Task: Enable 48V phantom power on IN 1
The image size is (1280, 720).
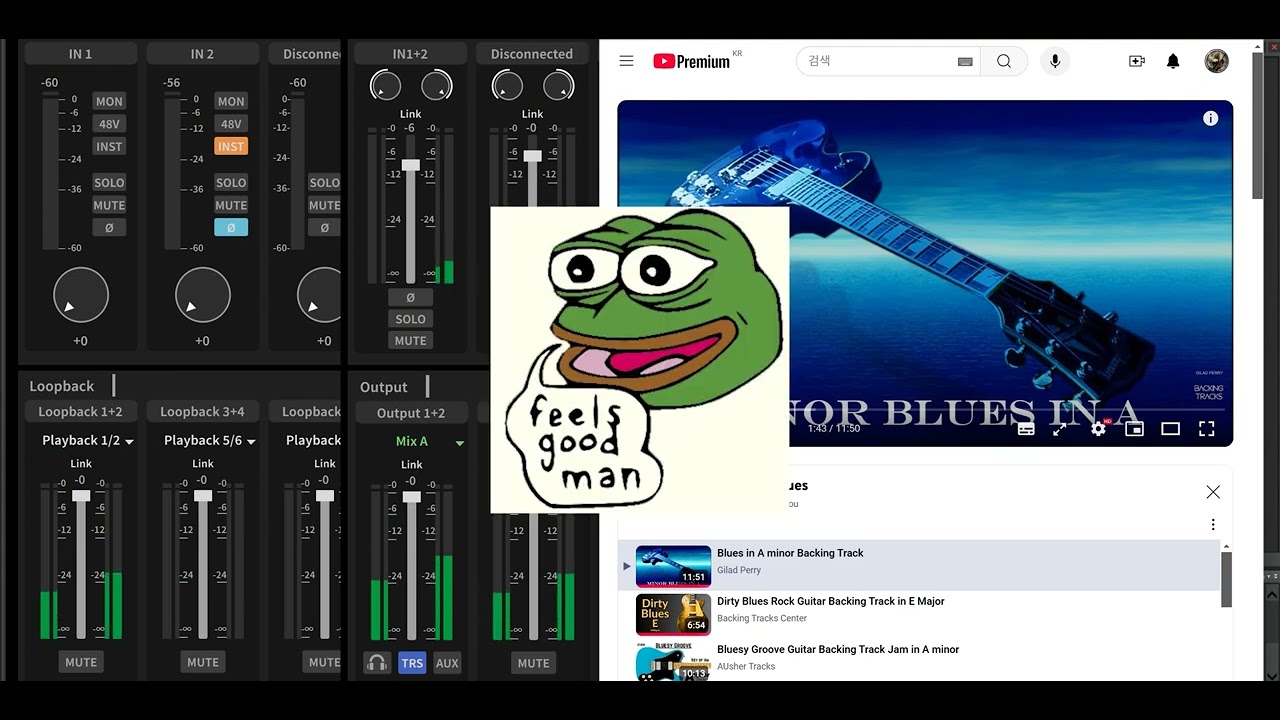Action: (x=109, y=124)
